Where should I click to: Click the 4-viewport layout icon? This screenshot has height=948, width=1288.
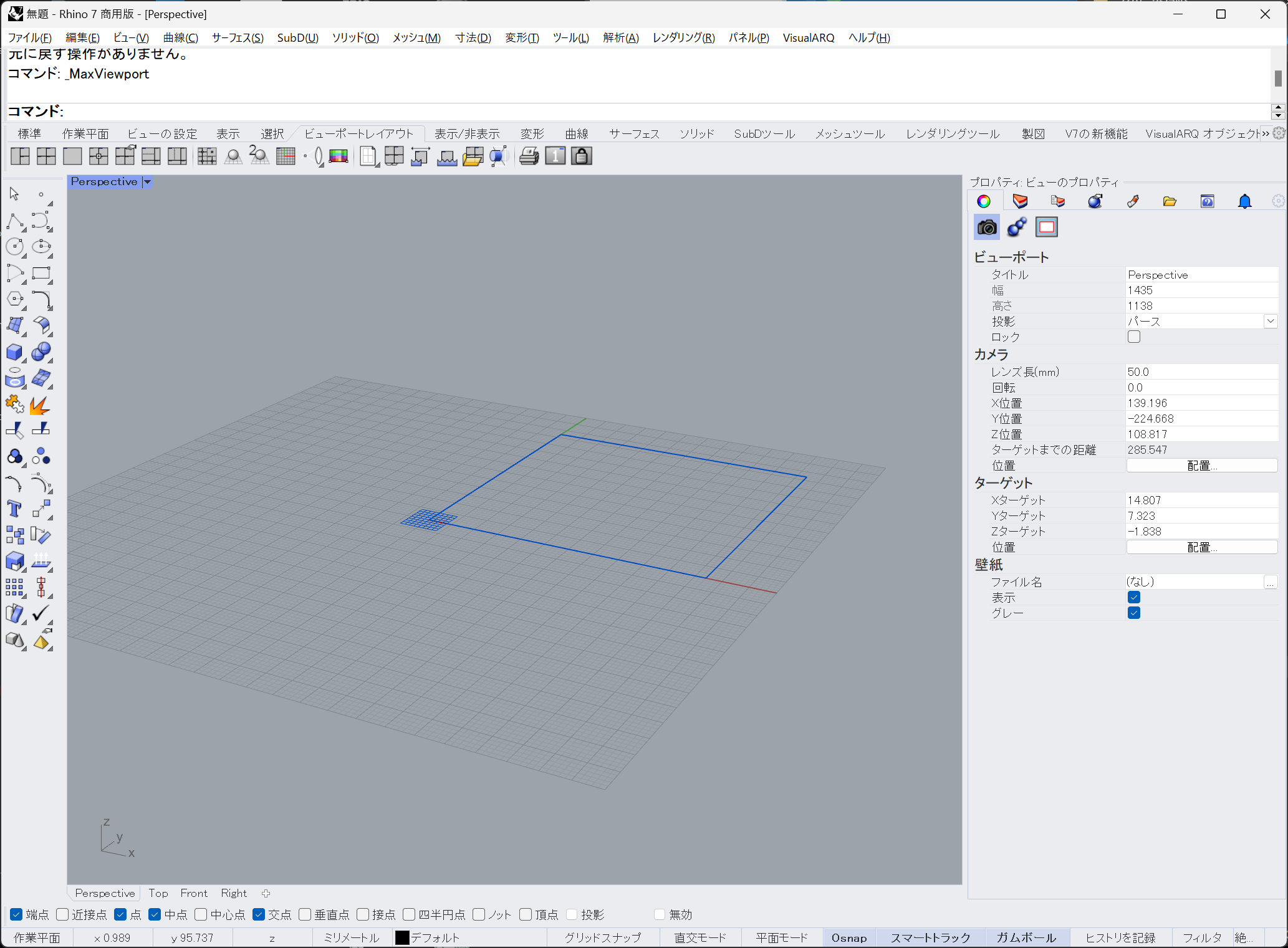(x=46, y=156)
